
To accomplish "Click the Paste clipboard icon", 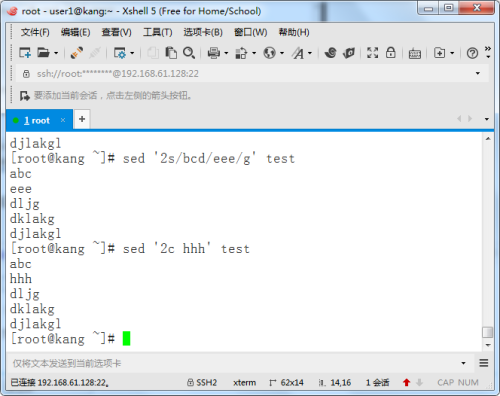I will (171, 53).
